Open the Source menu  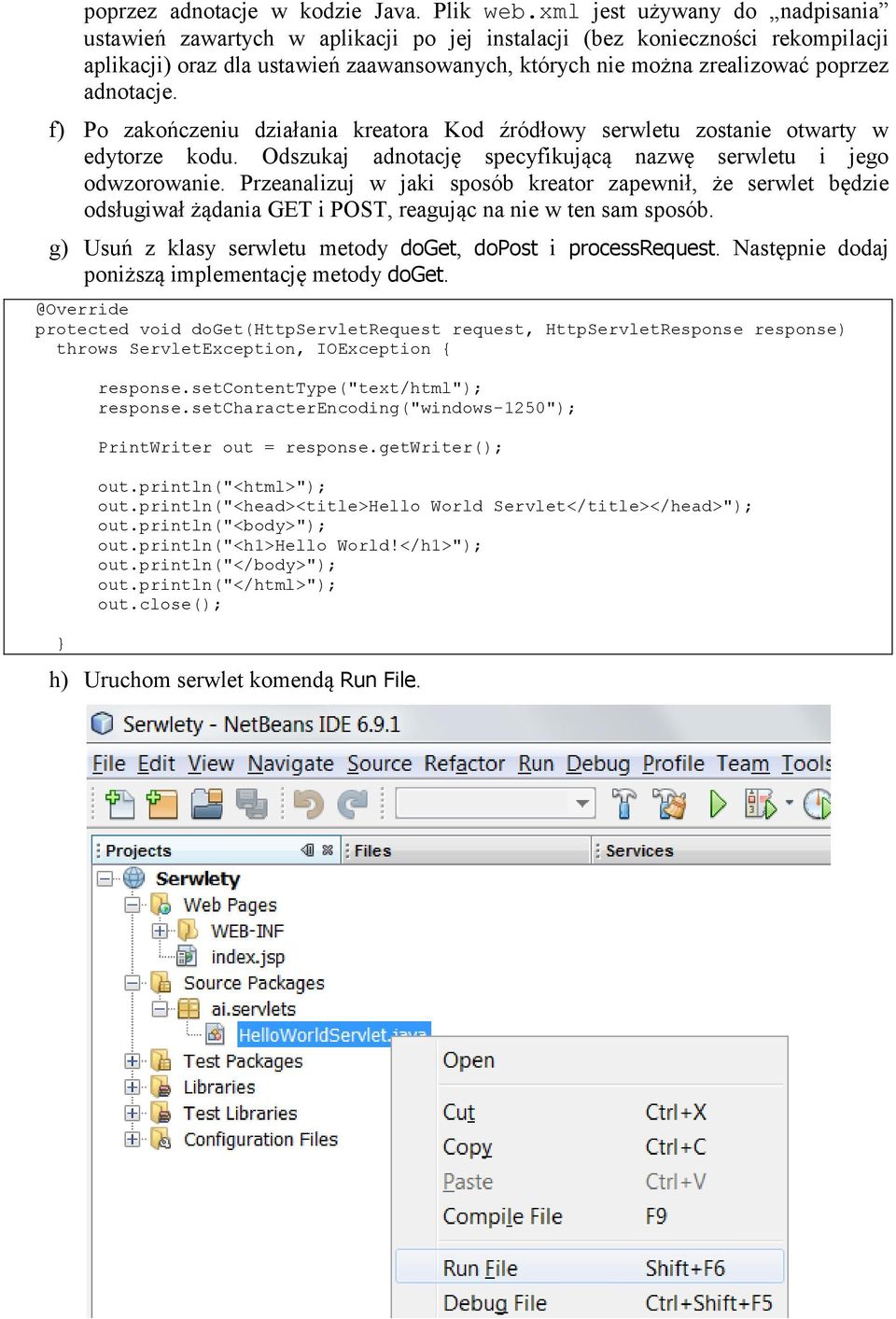click(379, 763)
